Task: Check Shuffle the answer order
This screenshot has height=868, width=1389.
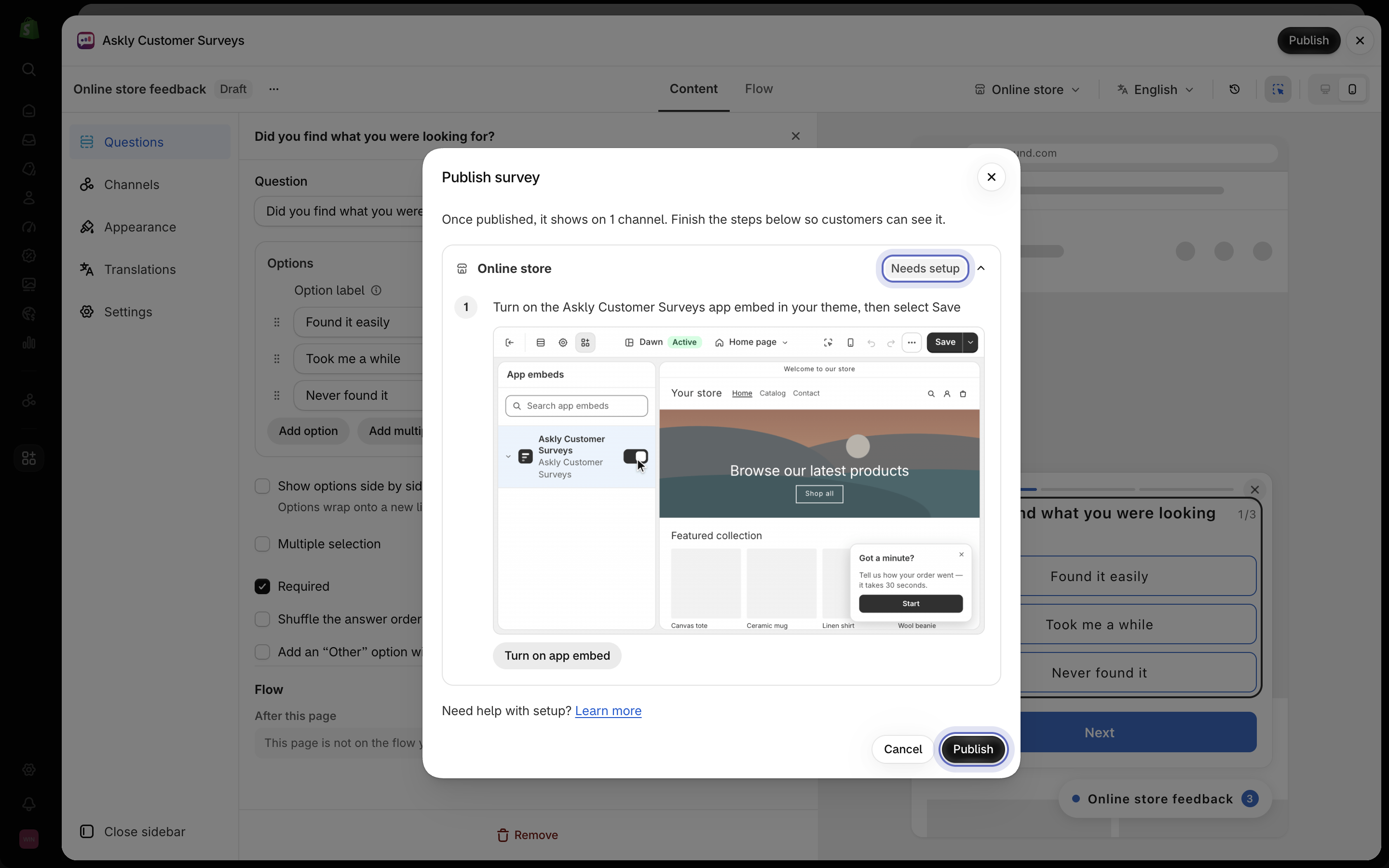Action: pyautogui.click(x=262, y=620)
